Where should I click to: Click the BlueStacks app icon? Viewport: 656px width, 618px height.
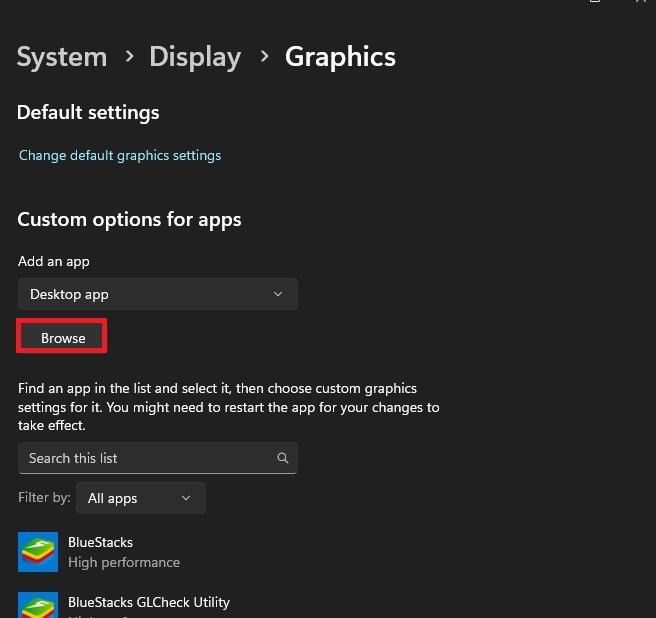point(37,551)
